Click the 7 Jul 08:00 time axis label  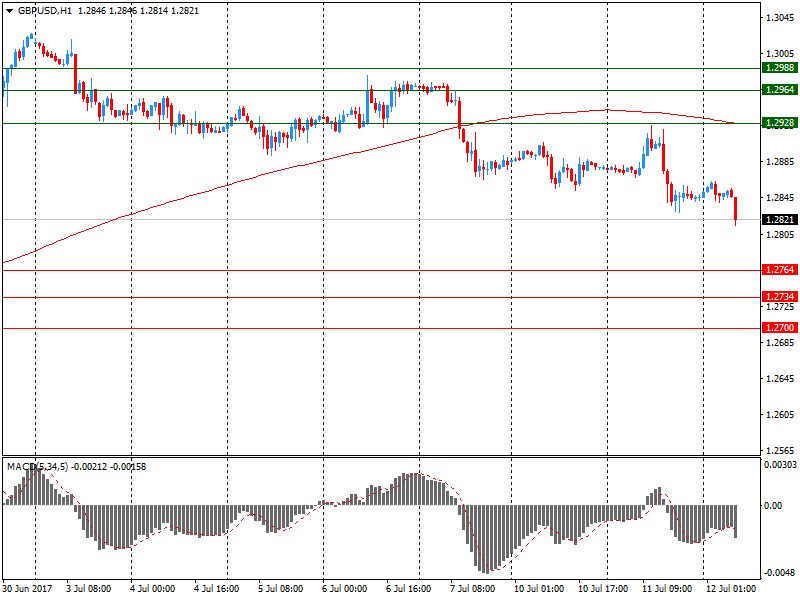point(472,589)
